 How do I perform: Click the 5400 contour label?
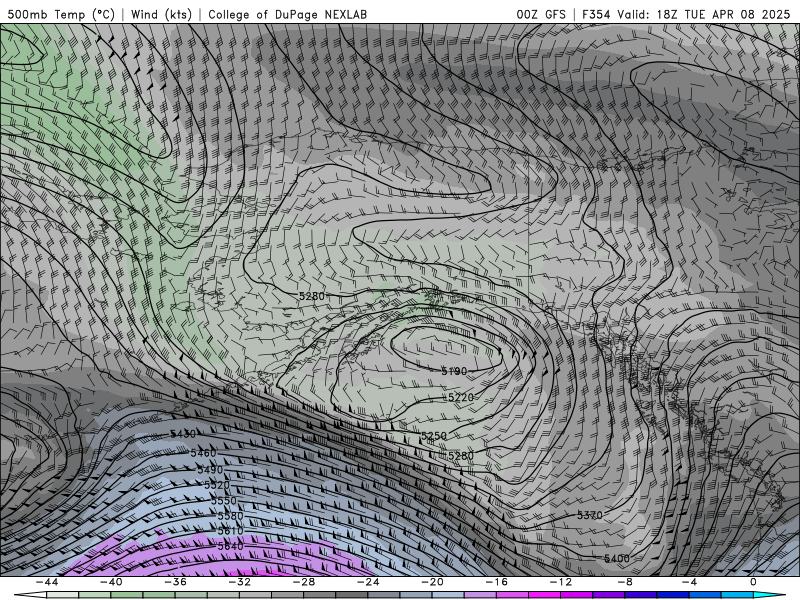pos(616,558)
